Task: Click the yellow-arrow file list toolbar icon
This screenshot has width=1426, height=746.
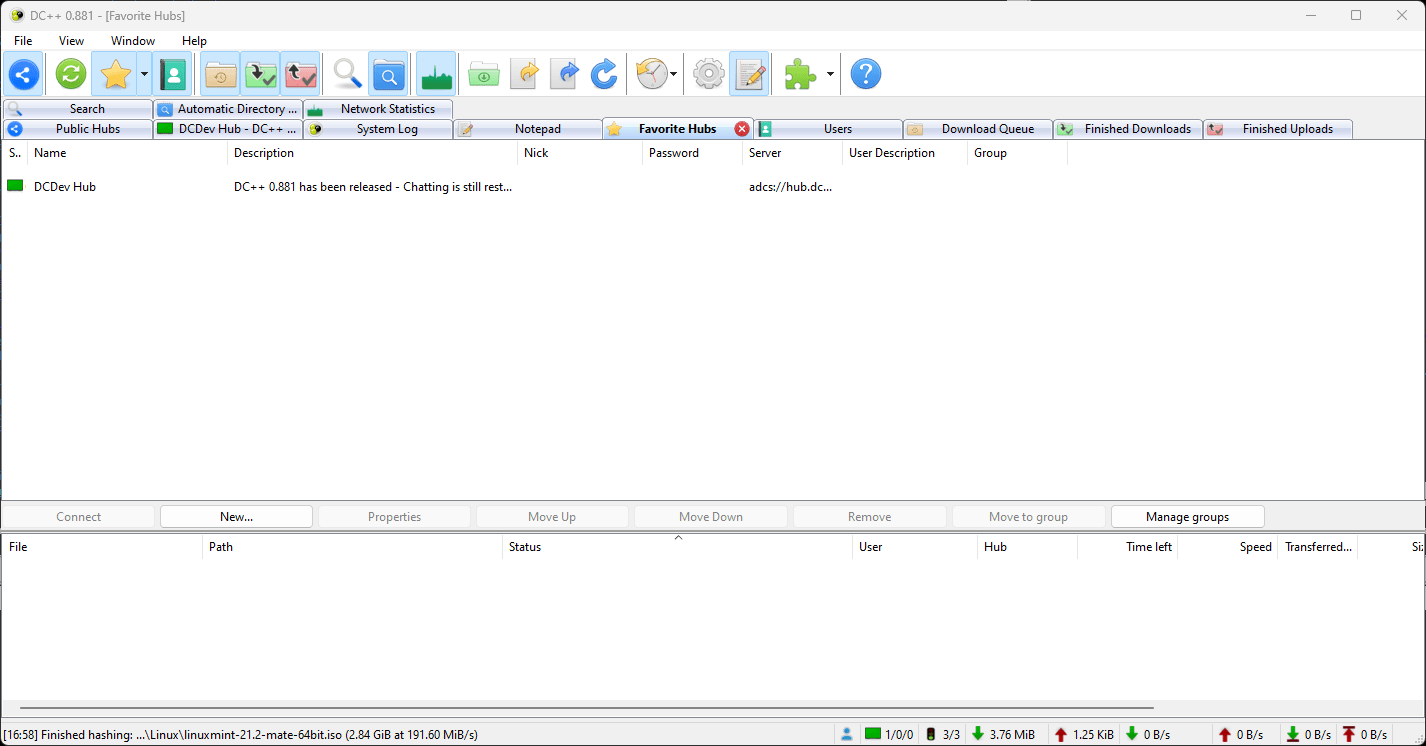Action: (x=524, y=74)
